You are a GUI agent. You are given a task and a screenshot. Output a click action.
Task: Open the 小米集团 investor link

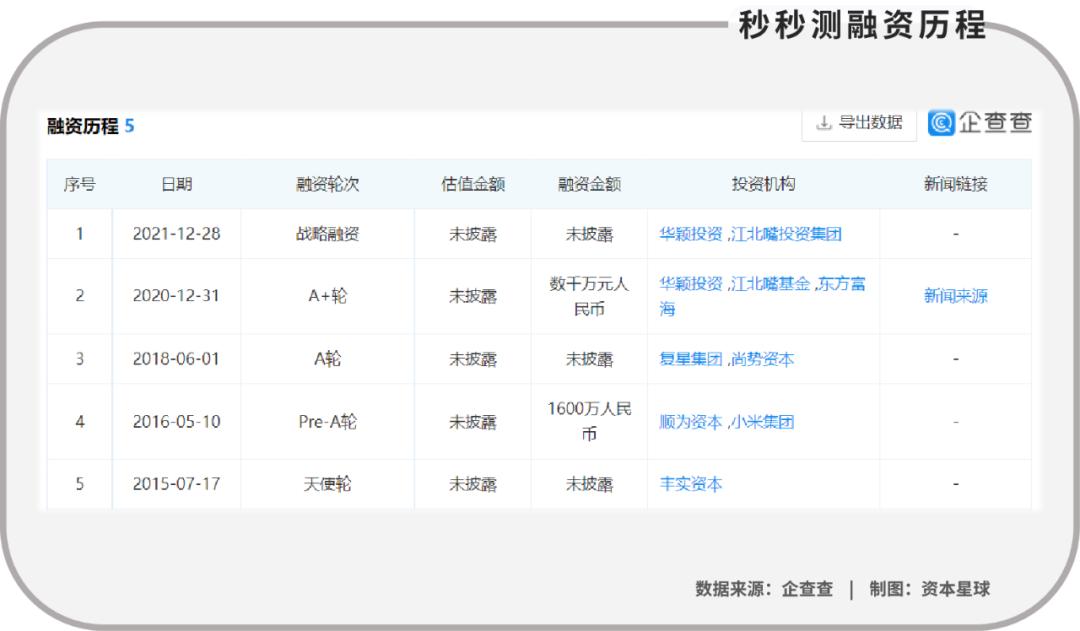pyautogui.click(x=762, y=422)
